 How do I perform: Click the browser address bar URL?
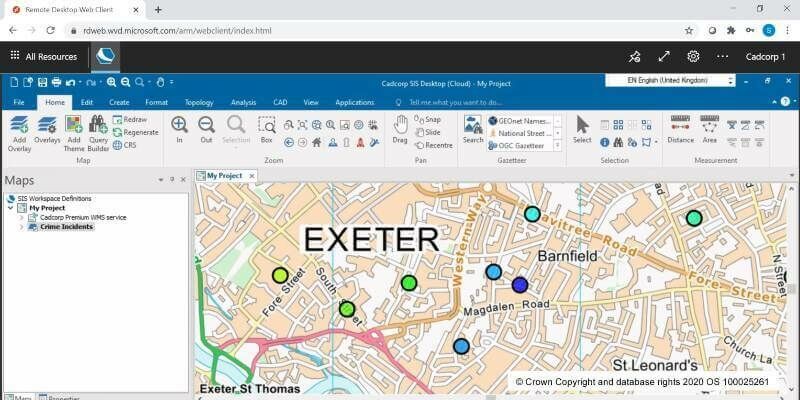click(177, 31)
